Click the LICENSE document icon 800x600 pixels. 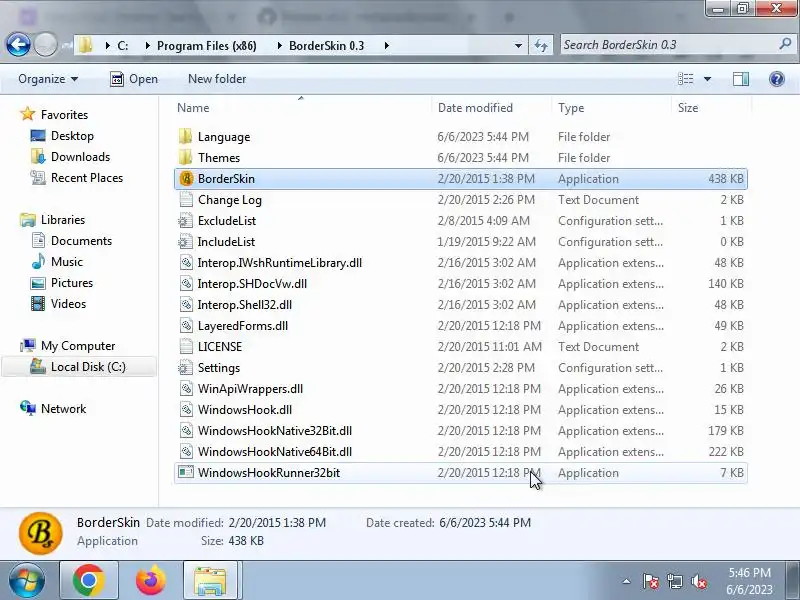click(x=186, y=346)
